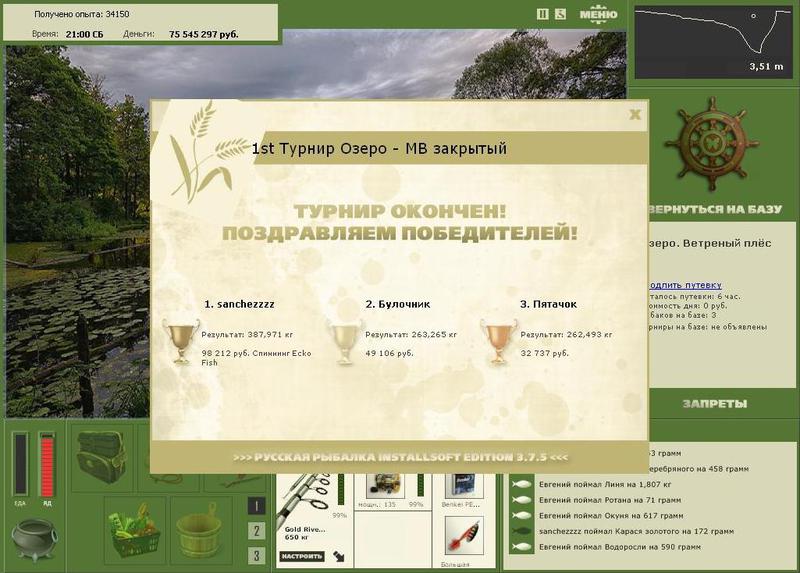Click fish icon beside 'поймал Окуня' message
The width and height of the screenshot is (800, 573).
tap(522, 516)
